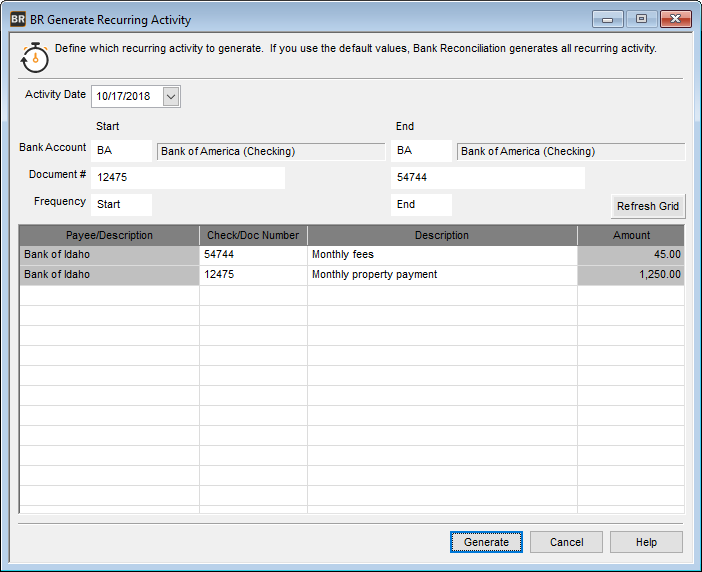Click the stopwatch recurring activity icon
Image resolution: width=702 pixels, height=572 pixels.
(34, 58)
